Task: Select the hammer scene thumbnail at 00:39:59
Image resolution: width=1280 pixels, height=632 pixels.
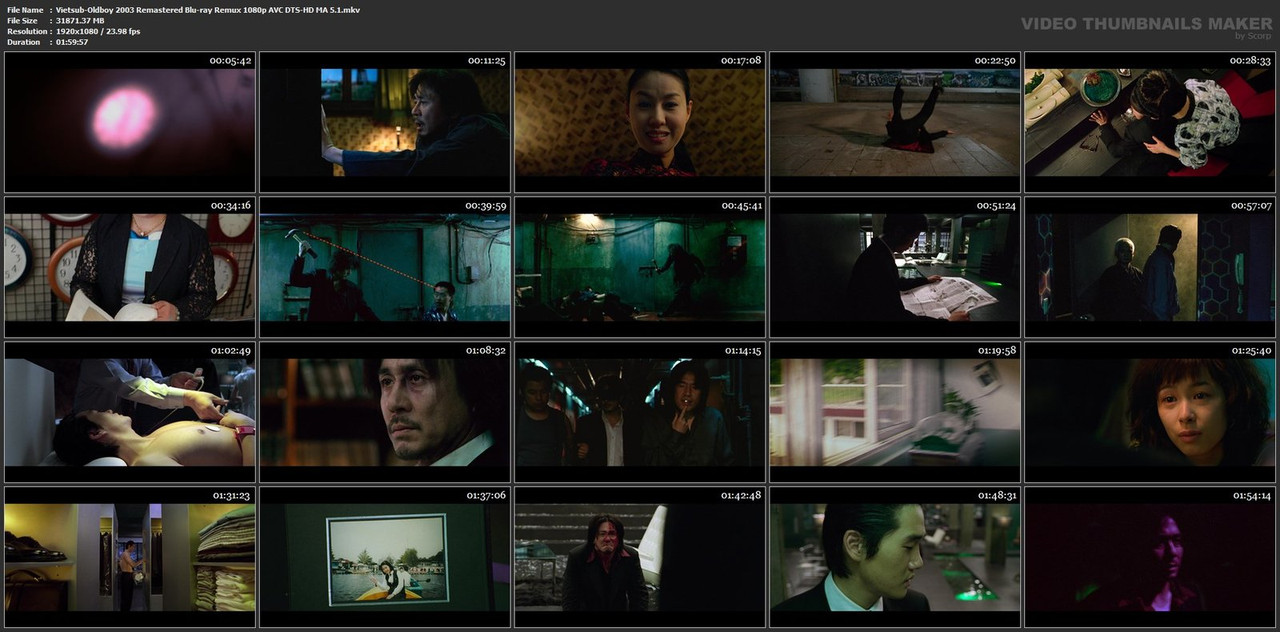Action: pyautogui.click(x=385, y=267)
